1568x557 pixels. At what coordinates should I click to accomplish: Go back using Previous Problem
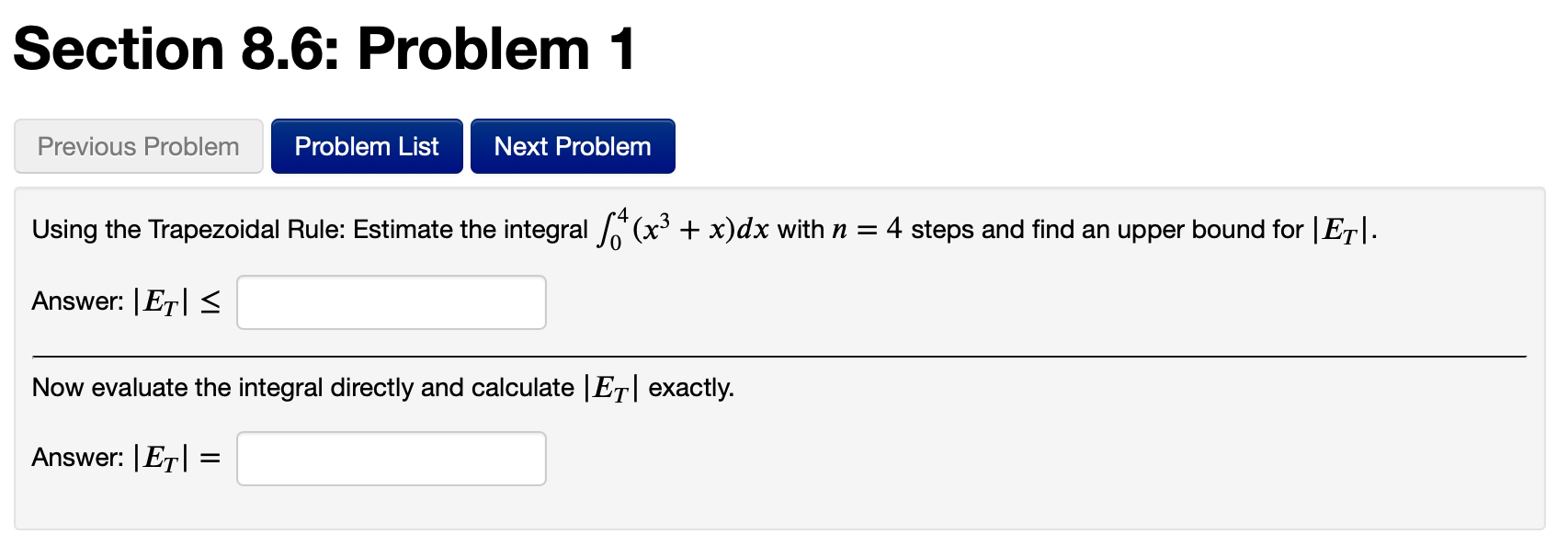pyautogui.click(x=138, y=145)
